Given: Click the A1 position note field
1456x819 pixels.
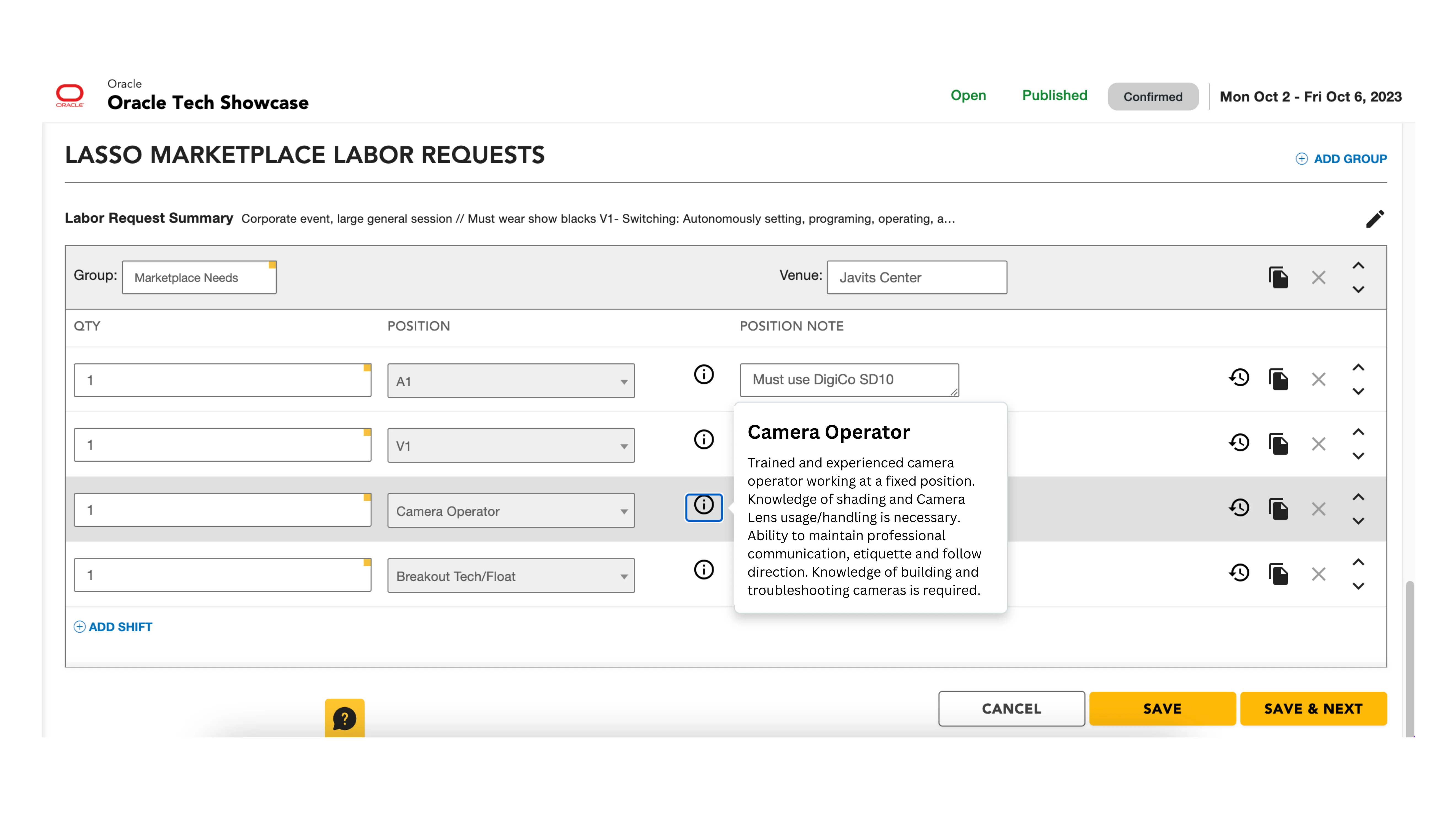Looking at the screenshot, I should coord(849,380).
